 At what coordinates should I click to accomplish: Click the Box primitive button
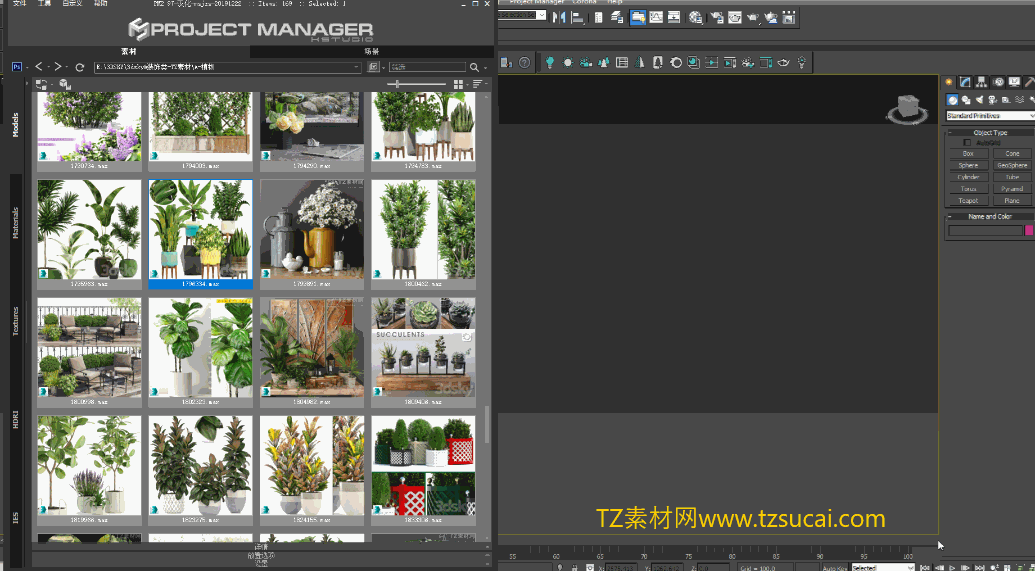(968, 154)
